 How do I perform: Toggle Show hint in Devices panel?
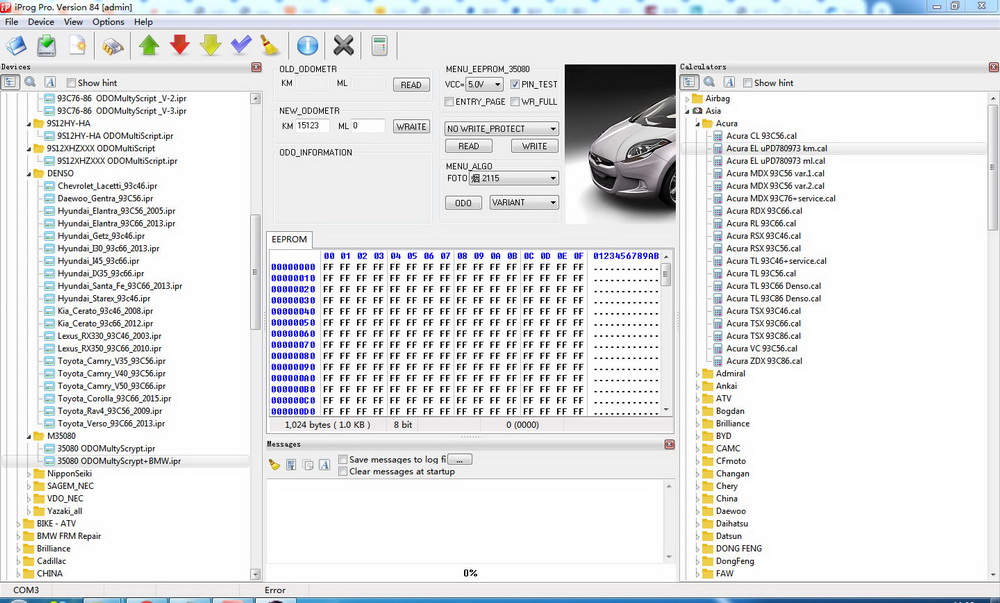(71, 83)
